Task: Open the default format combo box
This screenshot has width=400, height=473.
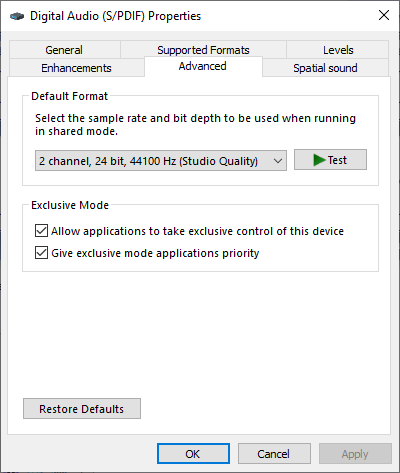Action: coord(161,161)
